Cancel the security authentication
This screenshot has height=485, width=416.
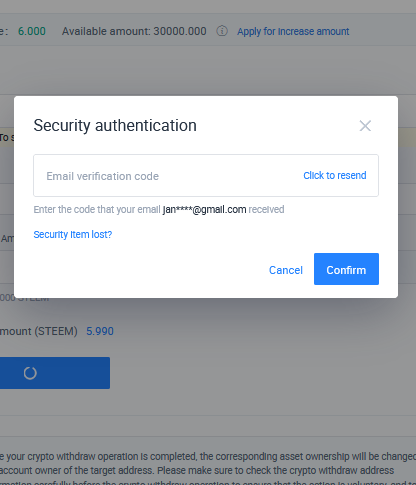tap(286, 270)
